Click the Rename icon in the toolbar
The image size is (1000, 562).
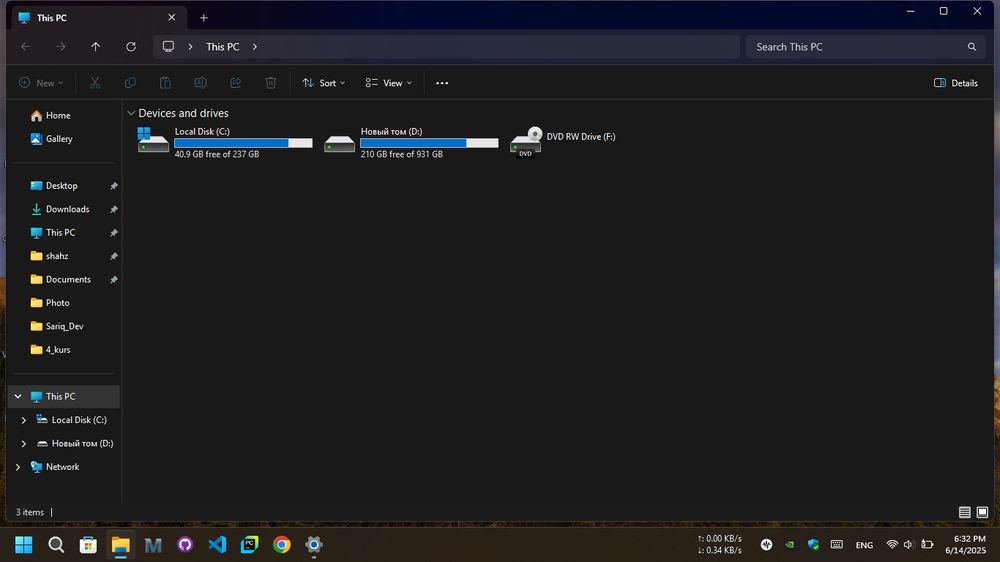200,83
